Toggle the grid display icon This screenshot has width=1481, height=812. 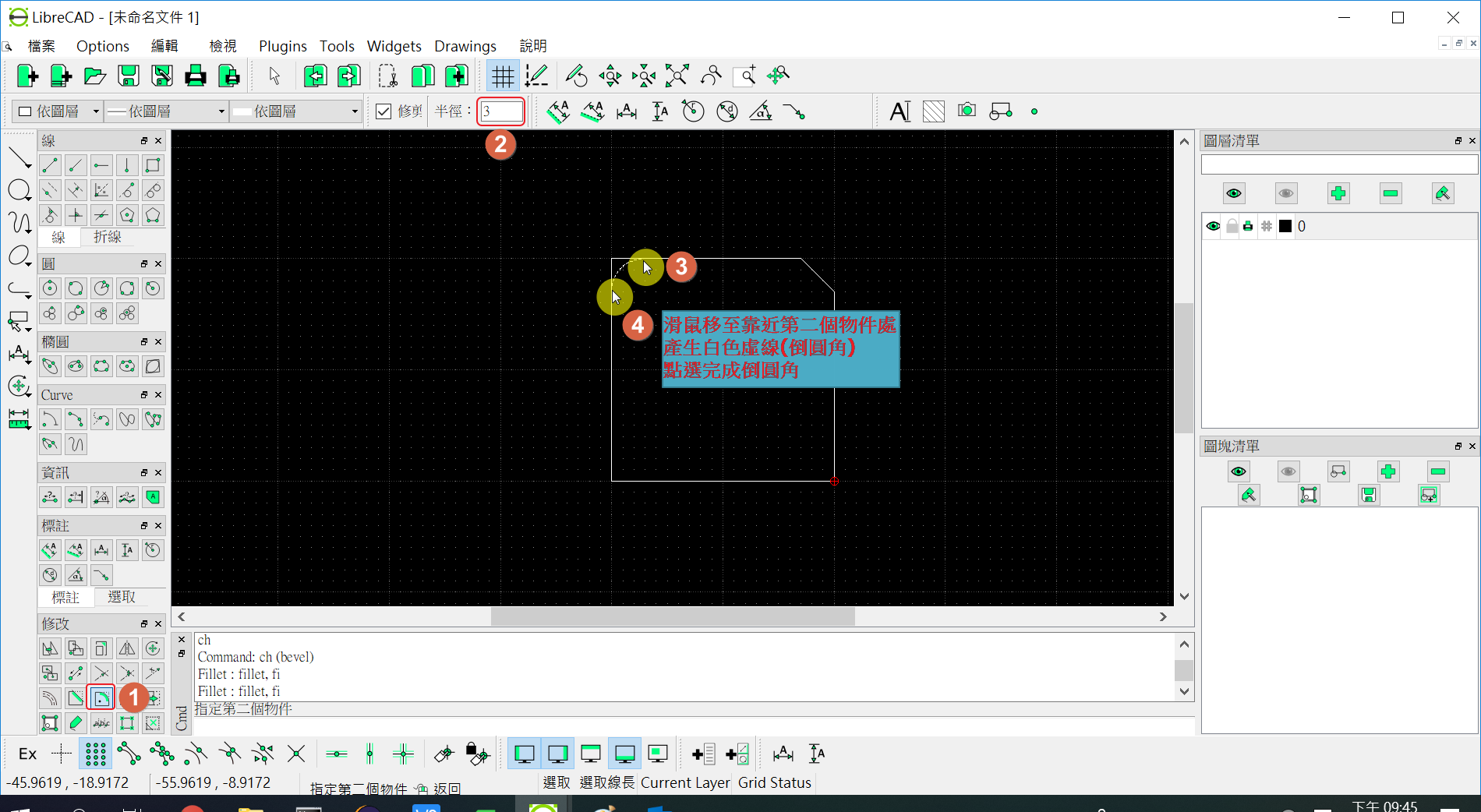[503, 76]
